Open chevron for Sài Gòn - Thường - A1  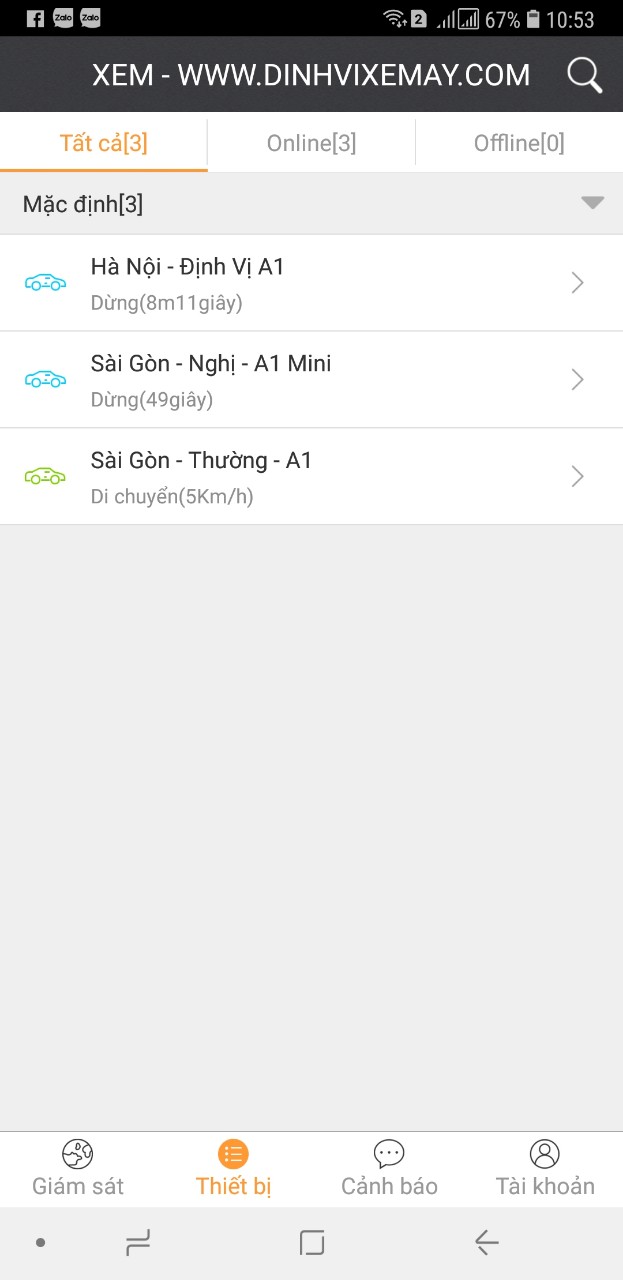(x=577, y=477)
